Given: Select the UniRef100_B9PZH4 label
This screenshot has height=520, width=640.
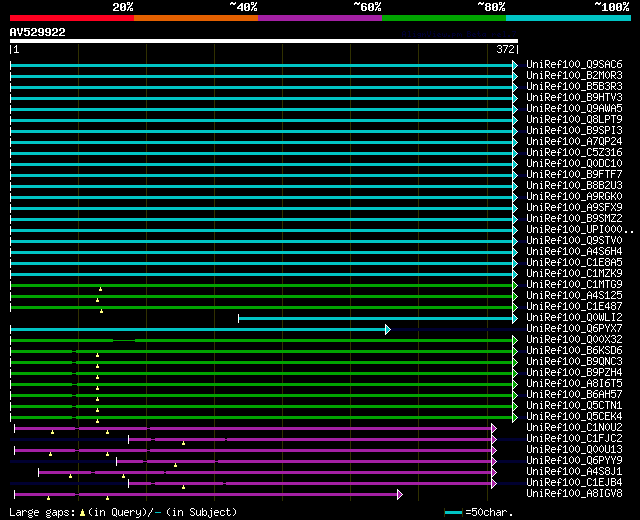Looking at the screenshot, I should [574, 373].
